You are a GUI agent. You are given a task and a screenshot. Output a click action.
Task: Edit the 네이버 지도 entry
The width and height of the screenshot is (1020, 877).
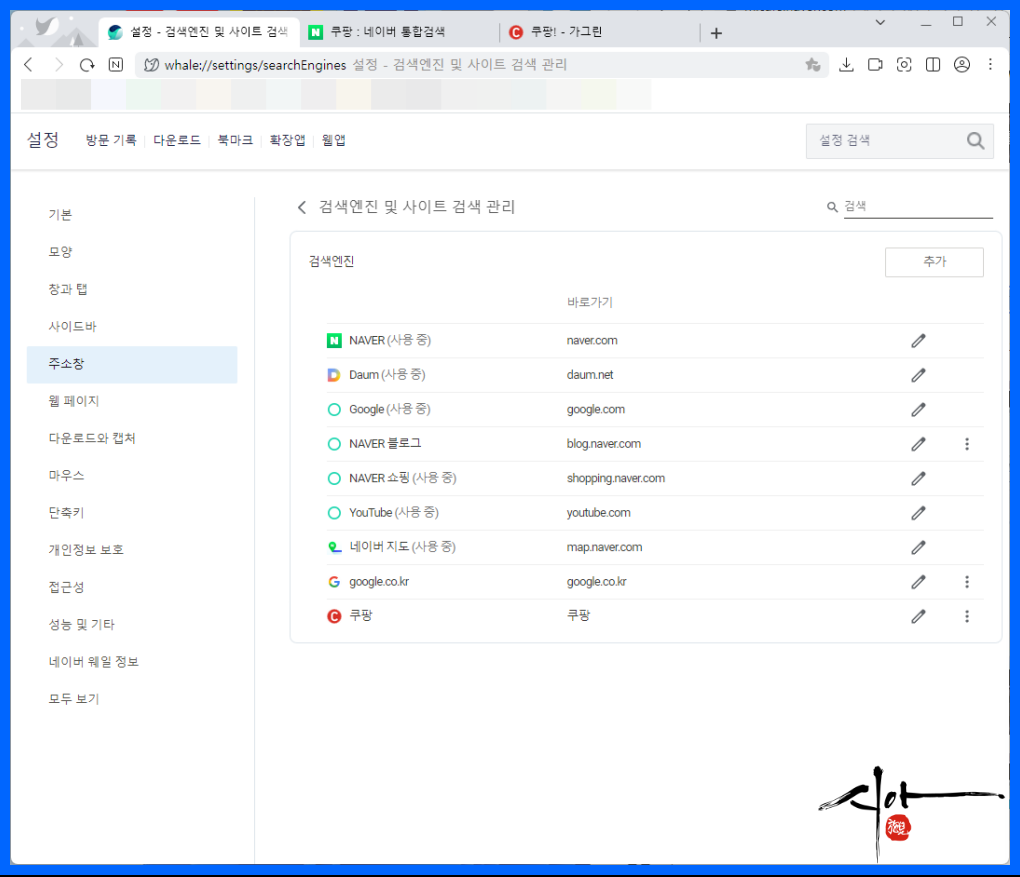918,548
